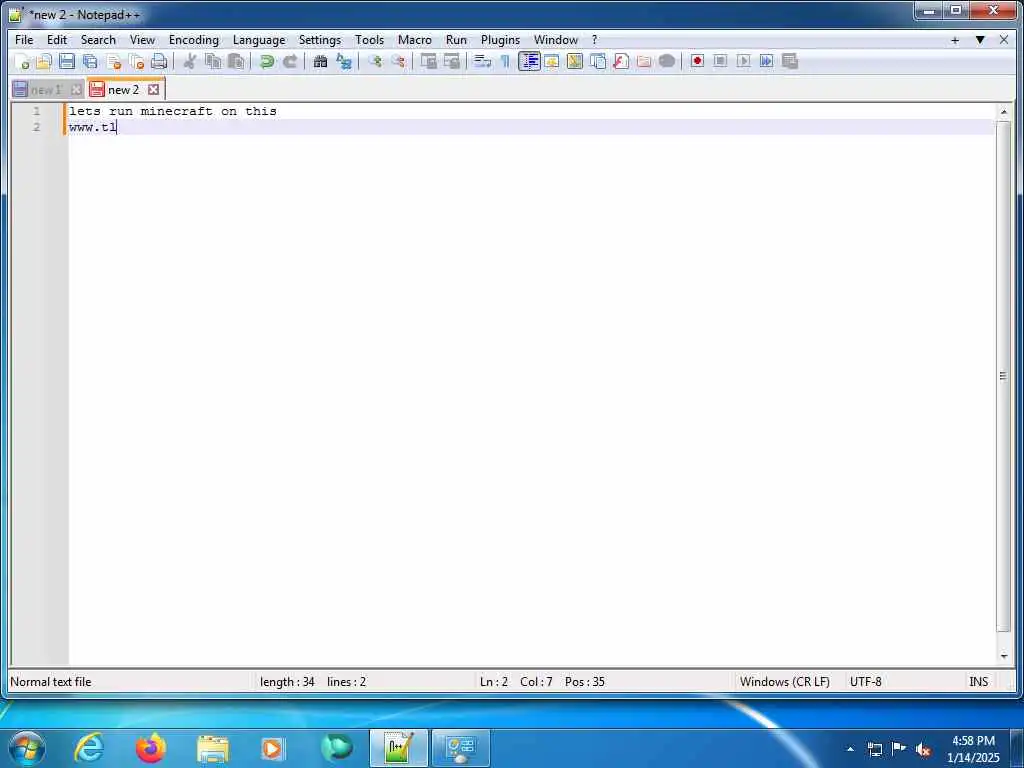Click the X button at menu bar right
The image size is (1024, 768).
(x=1004, y=40)
